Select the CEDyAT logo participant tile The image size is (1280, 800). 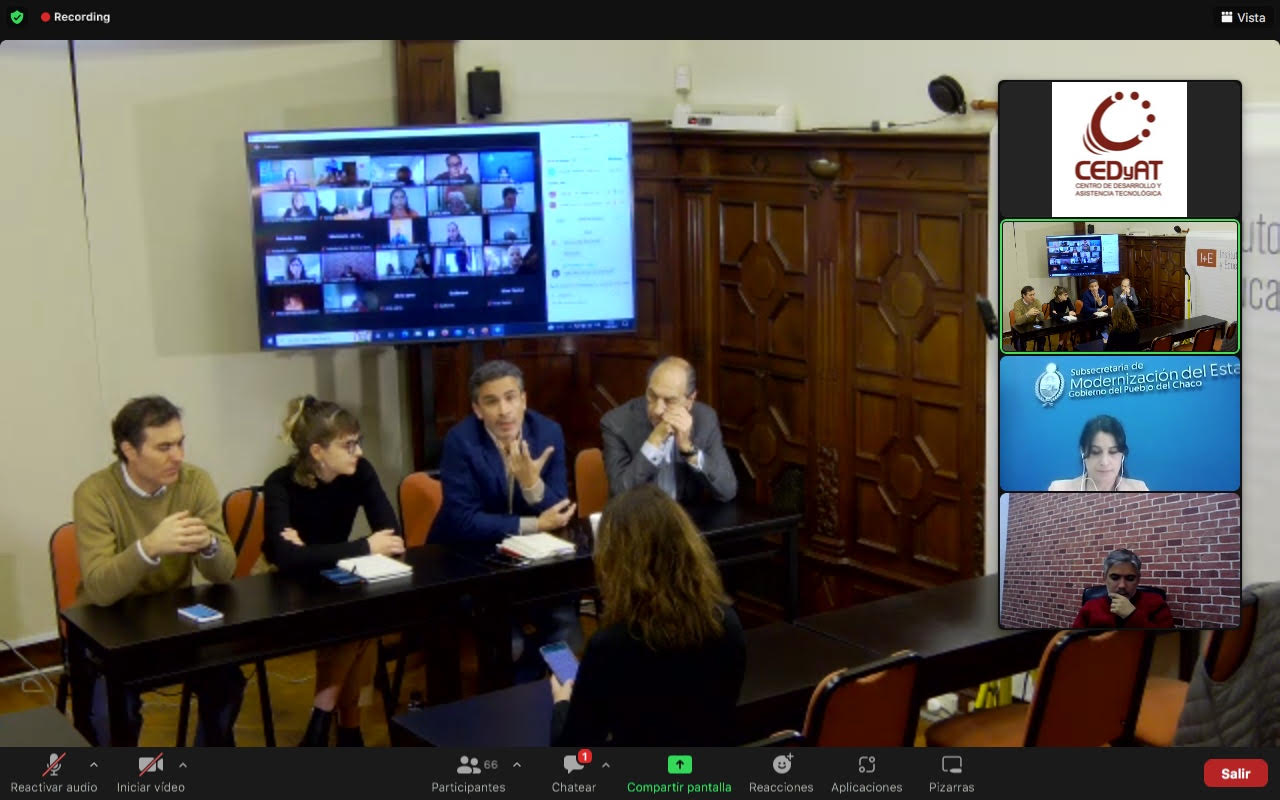tap(1119, 149)
